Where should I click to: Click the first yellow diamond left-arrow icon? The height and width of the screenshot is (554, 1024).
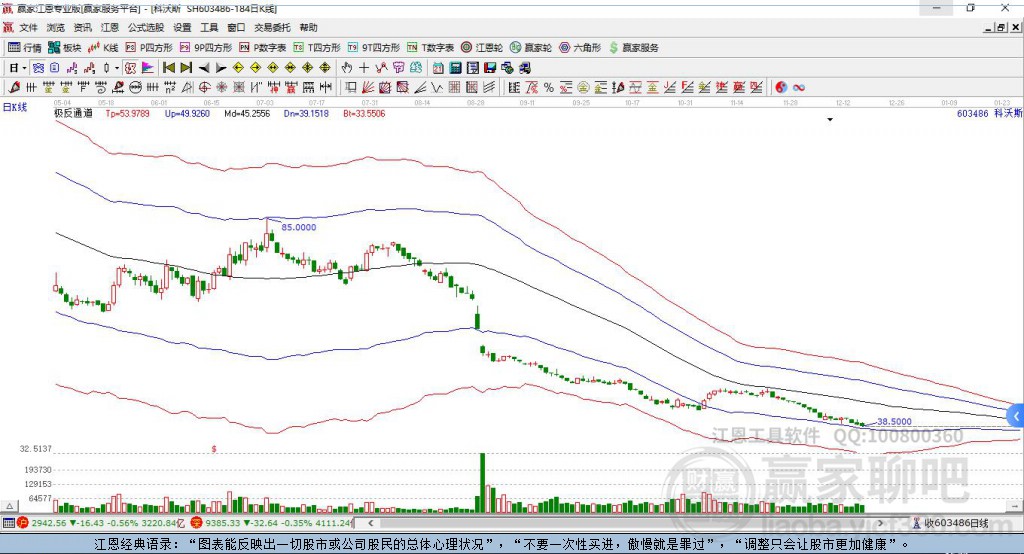click(x=238, y=68)
